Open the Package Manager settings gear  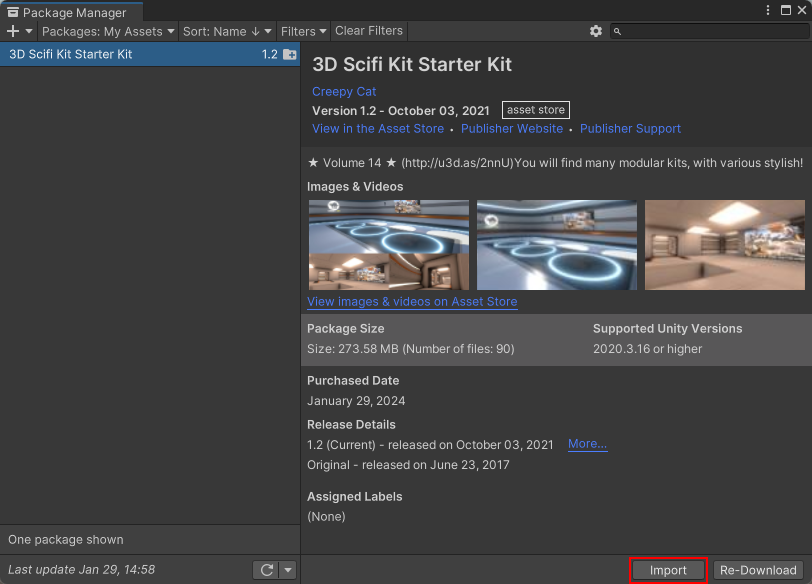coord(596,31)
